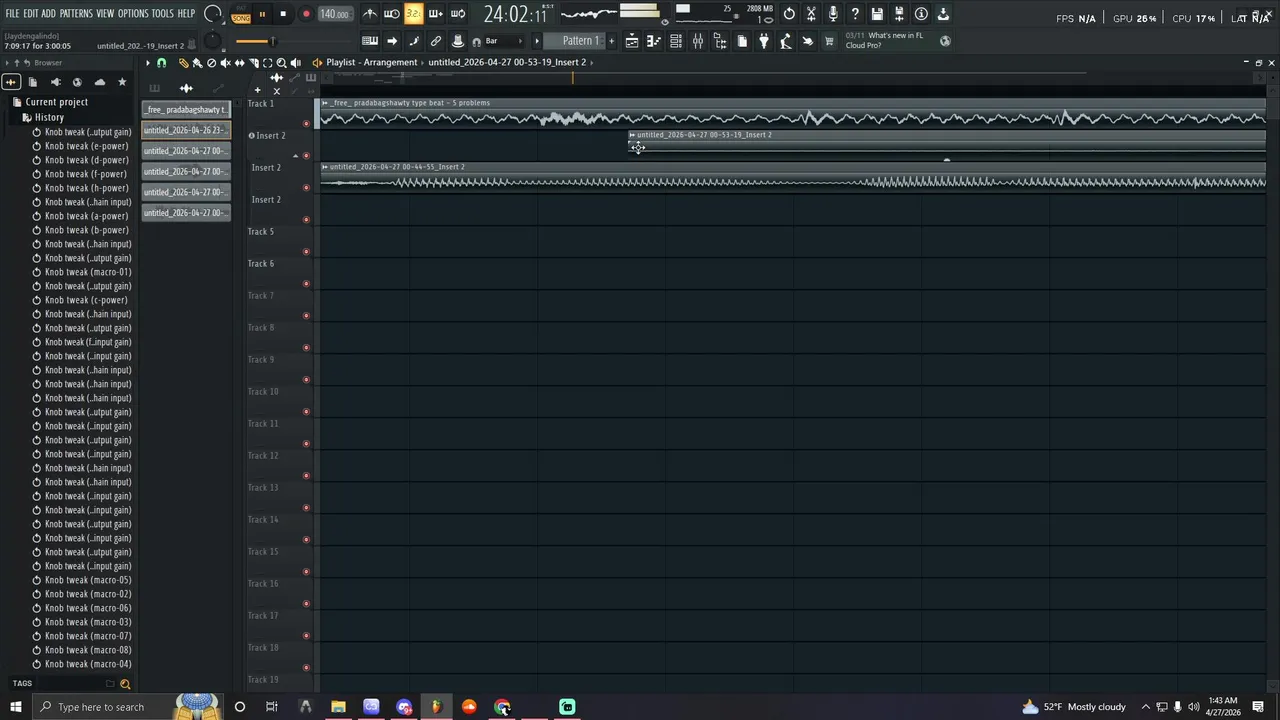
Task: Open the audio editor scissors icon
Action: click(811, 14)
